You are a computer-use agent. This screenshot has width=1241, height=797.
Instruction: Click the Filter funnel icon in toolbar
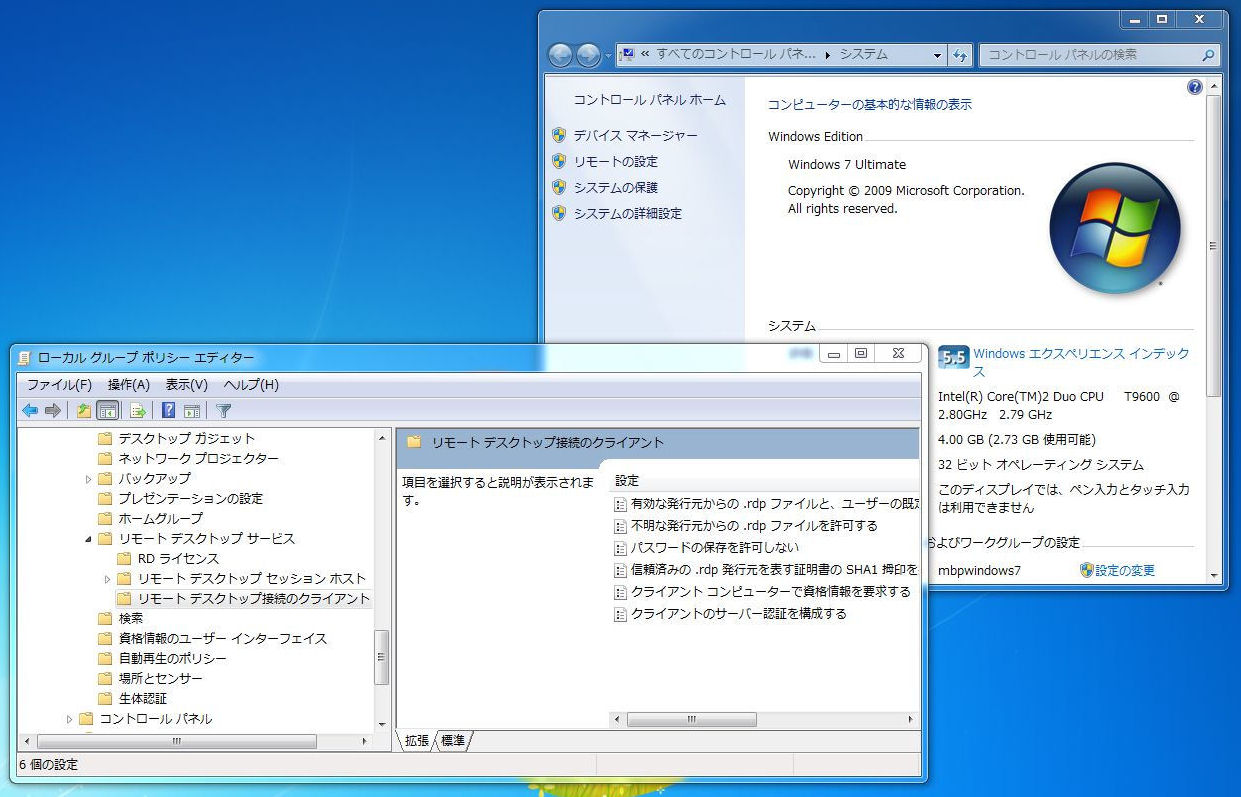tap(223, 410)
